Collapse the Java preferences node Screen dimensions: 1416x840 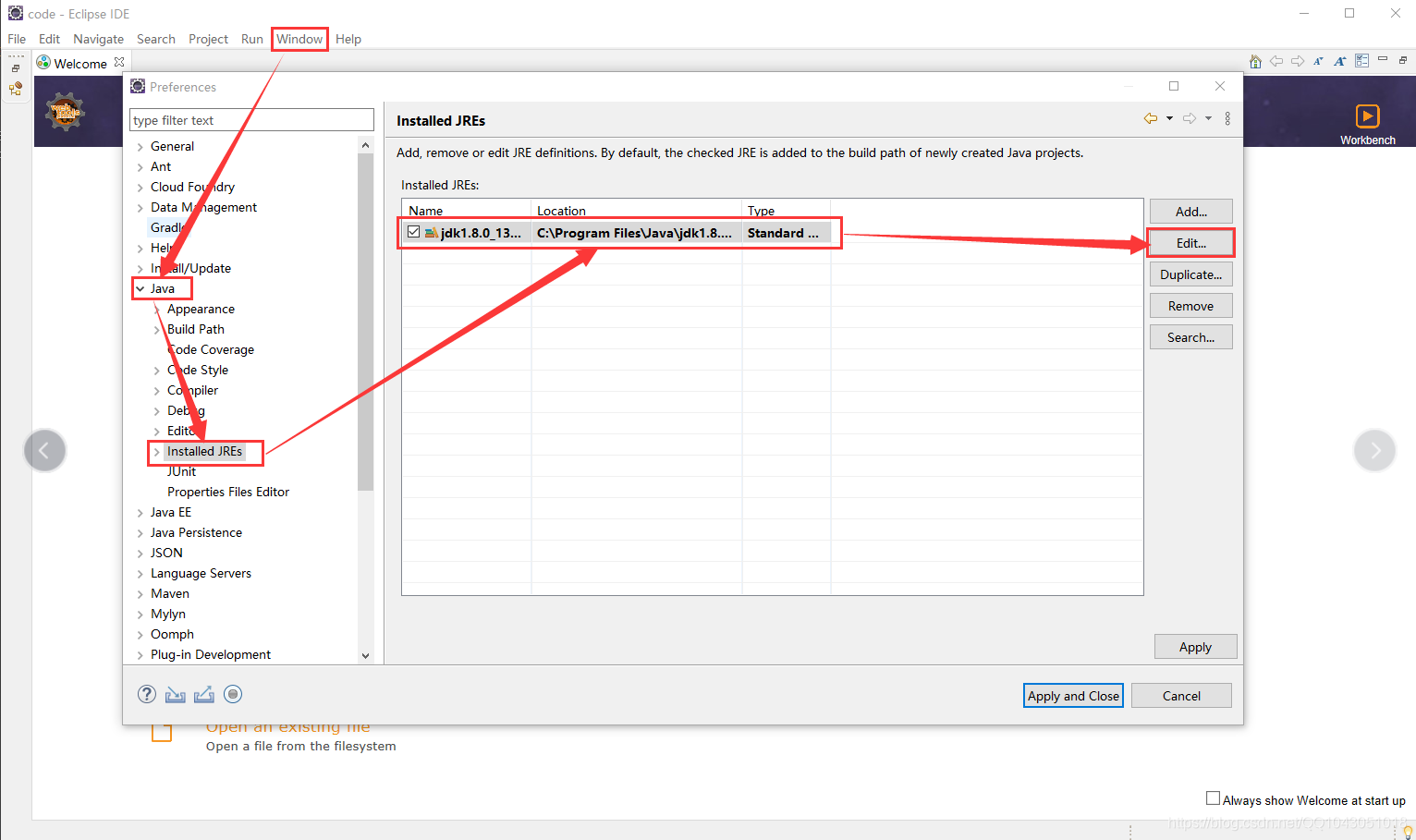click(140, 289)
